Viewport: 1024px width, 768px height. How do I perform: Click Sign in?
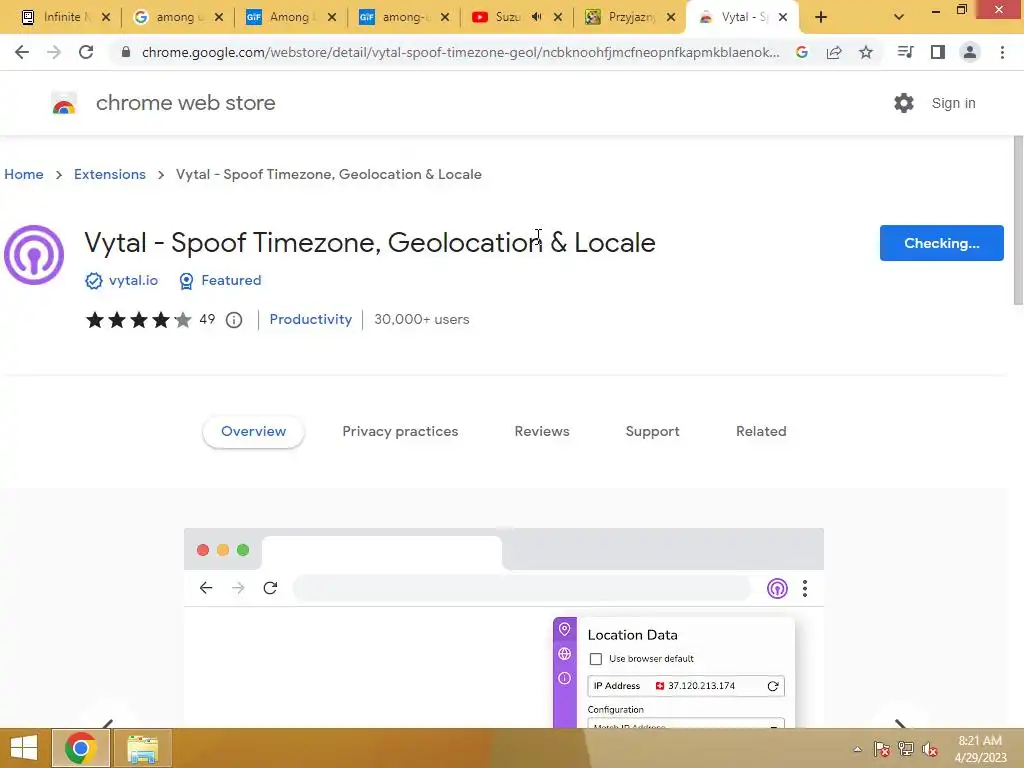pyautogui.click(x=953, y=103)
